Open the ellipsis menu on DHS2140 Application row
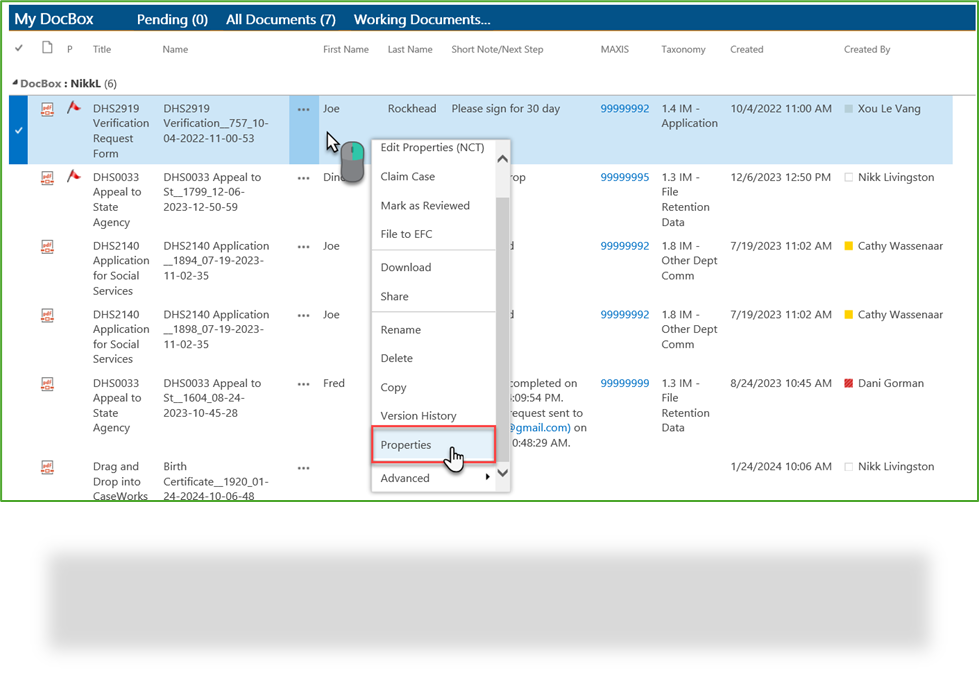The height and width of the screenshot is (675, 979). [303, 246]
